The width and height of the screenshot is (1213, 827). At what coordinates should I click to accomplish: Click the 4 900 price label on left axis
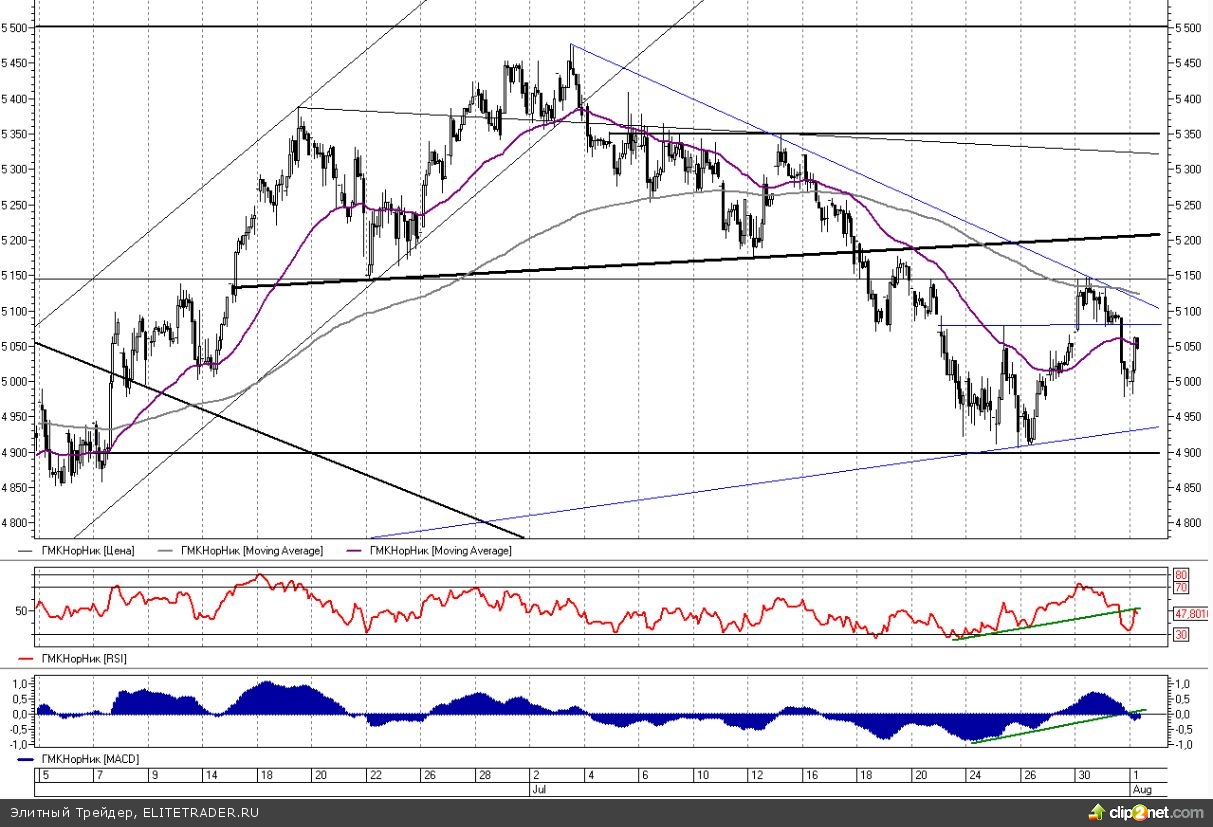click(x=17, y=453)
